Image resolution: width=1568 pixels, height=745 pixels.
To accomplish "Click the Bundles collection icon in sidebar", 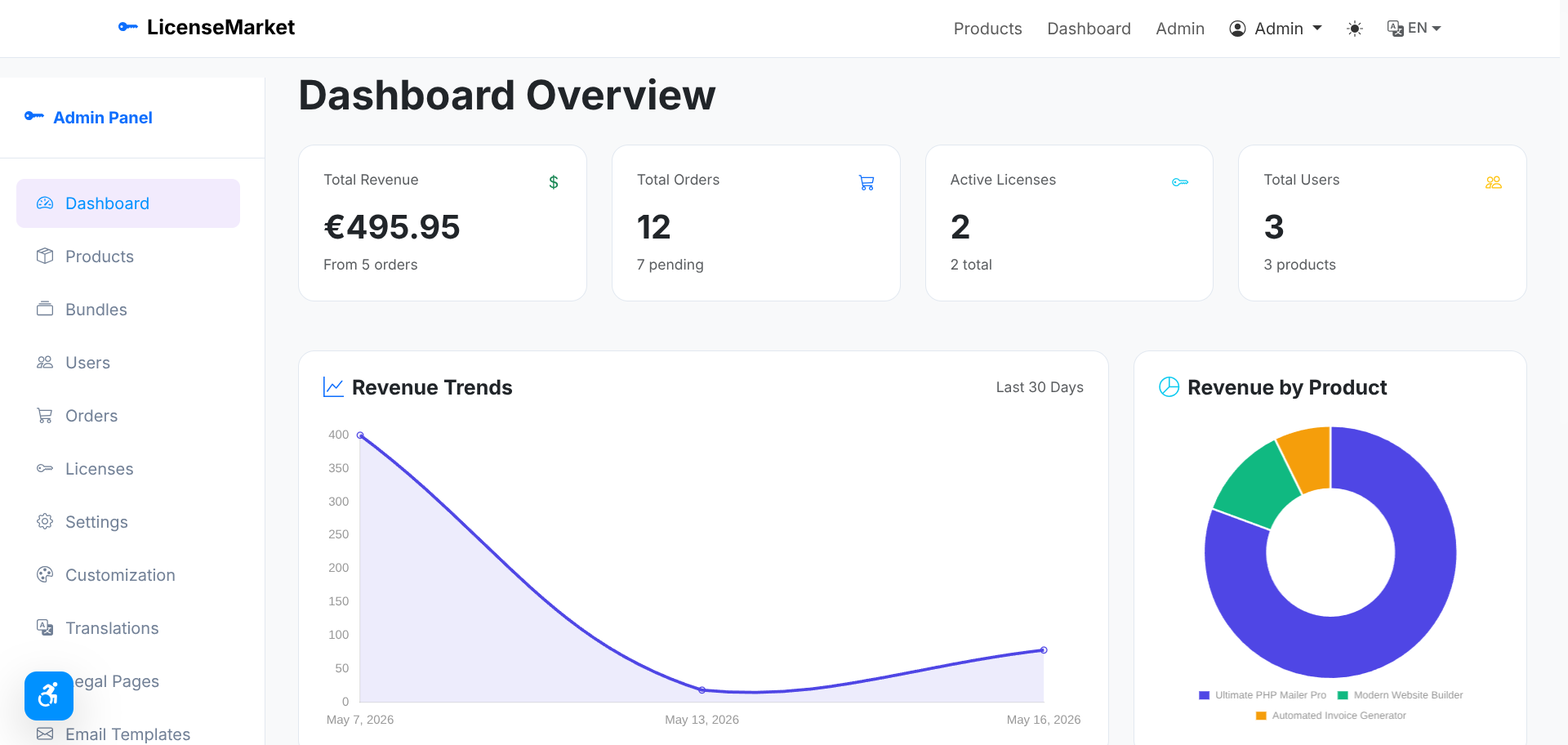I will pos(45,309).
